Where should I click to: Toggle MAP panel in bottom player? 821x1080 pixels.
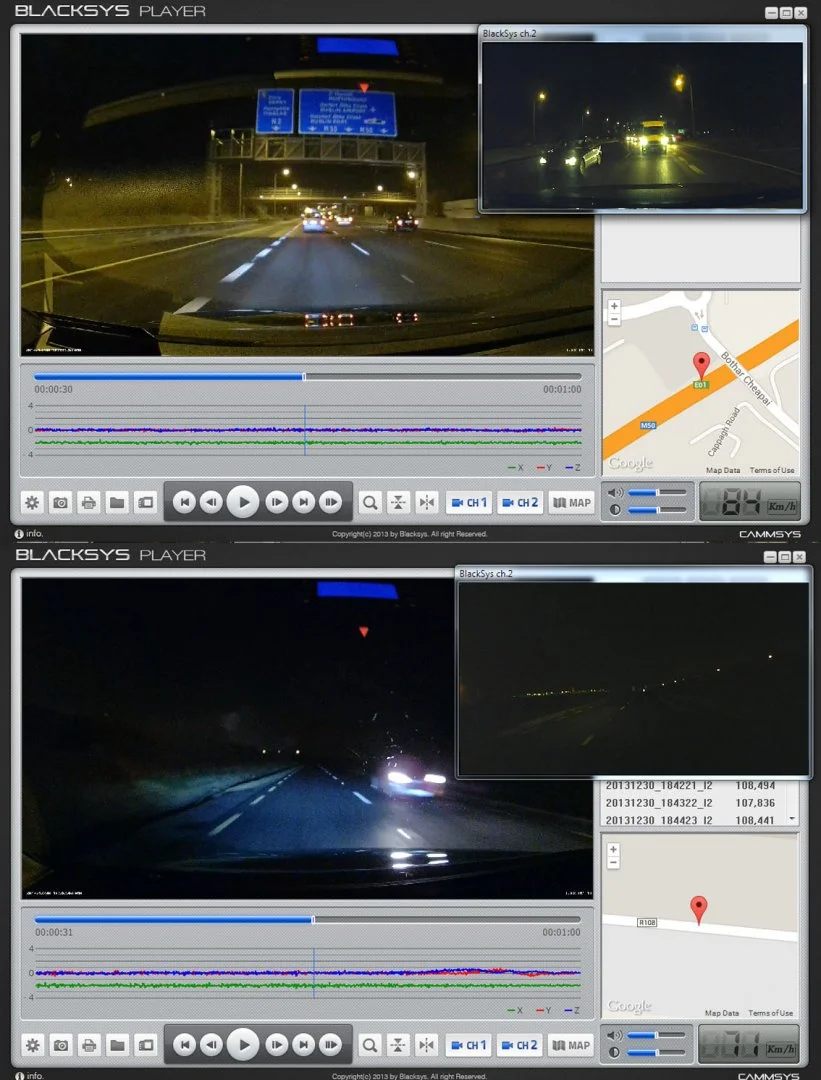point(572,1046)
